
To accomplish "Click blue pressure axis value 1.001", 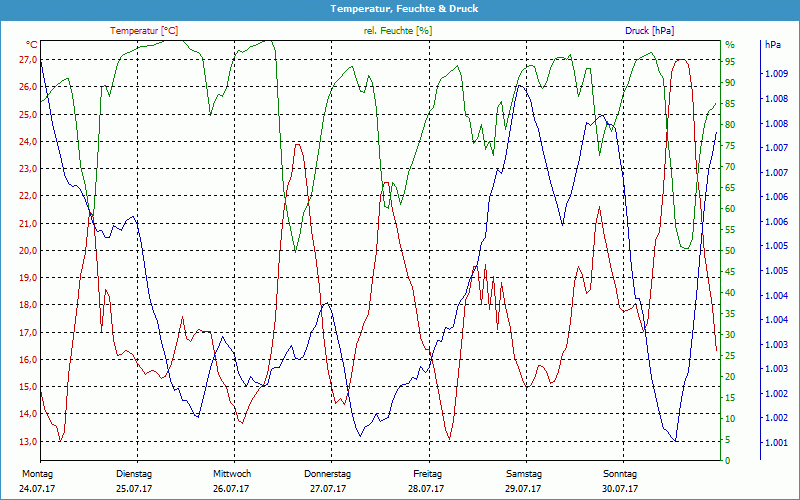I will click(x=776, y=442).
